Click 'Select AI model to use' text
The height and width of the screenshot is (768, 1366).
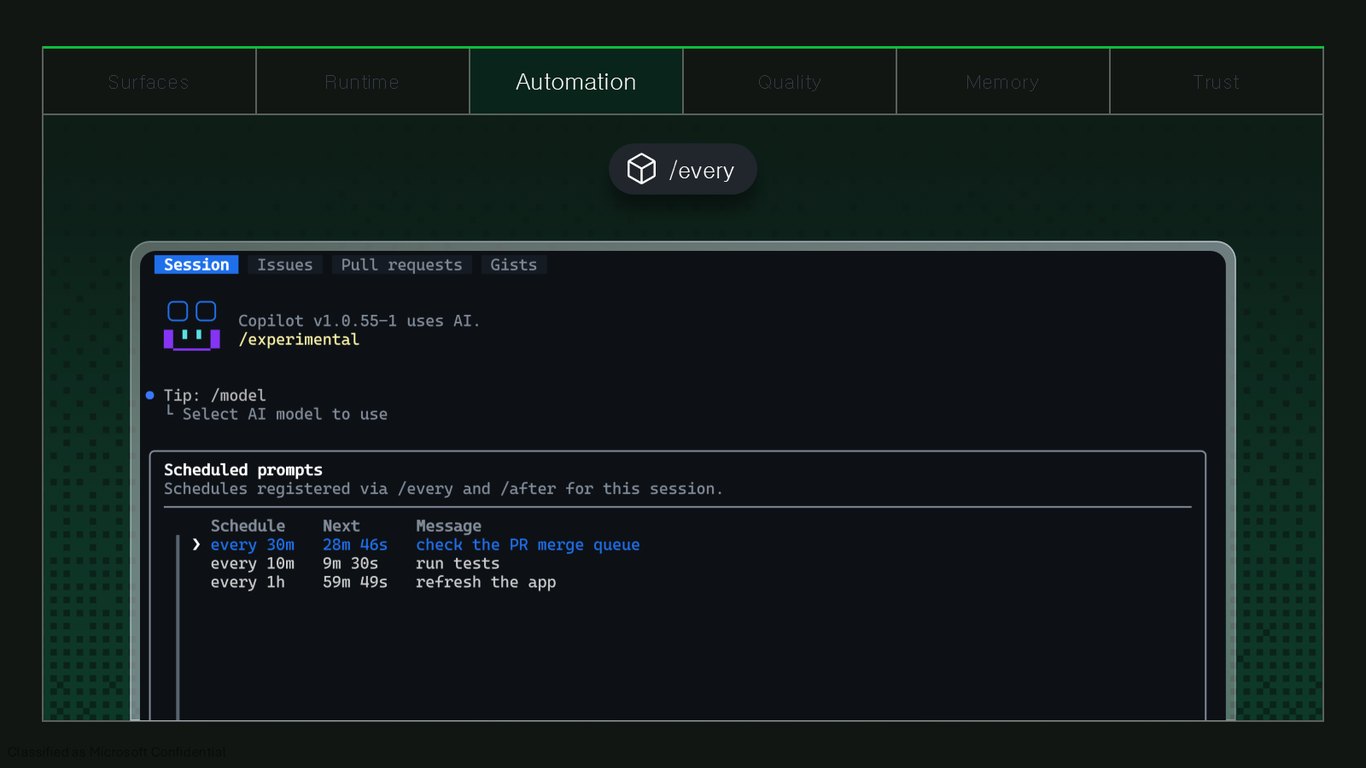point(285,414)
